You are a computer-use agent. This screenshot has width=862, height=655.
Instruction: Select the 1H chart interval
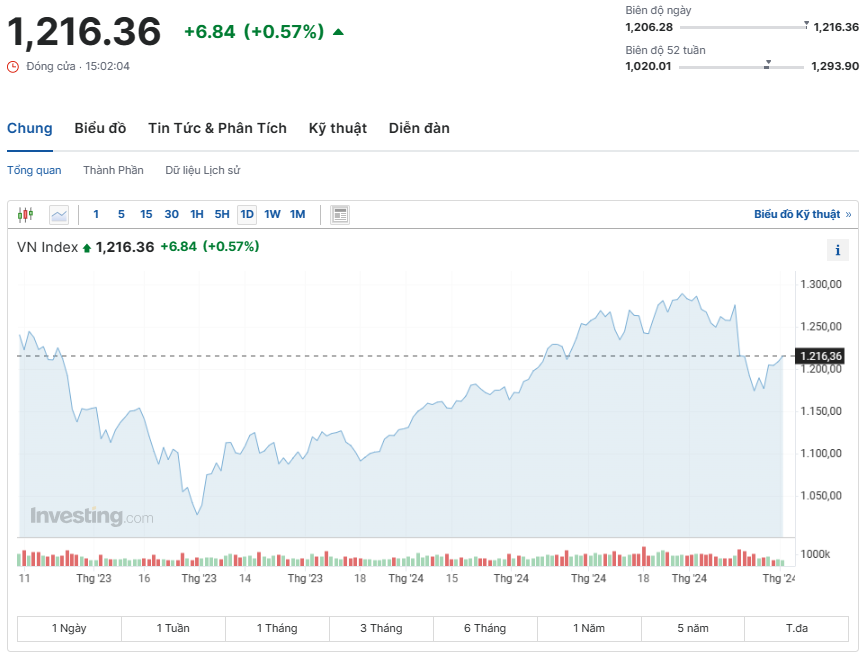click(197, 214)
